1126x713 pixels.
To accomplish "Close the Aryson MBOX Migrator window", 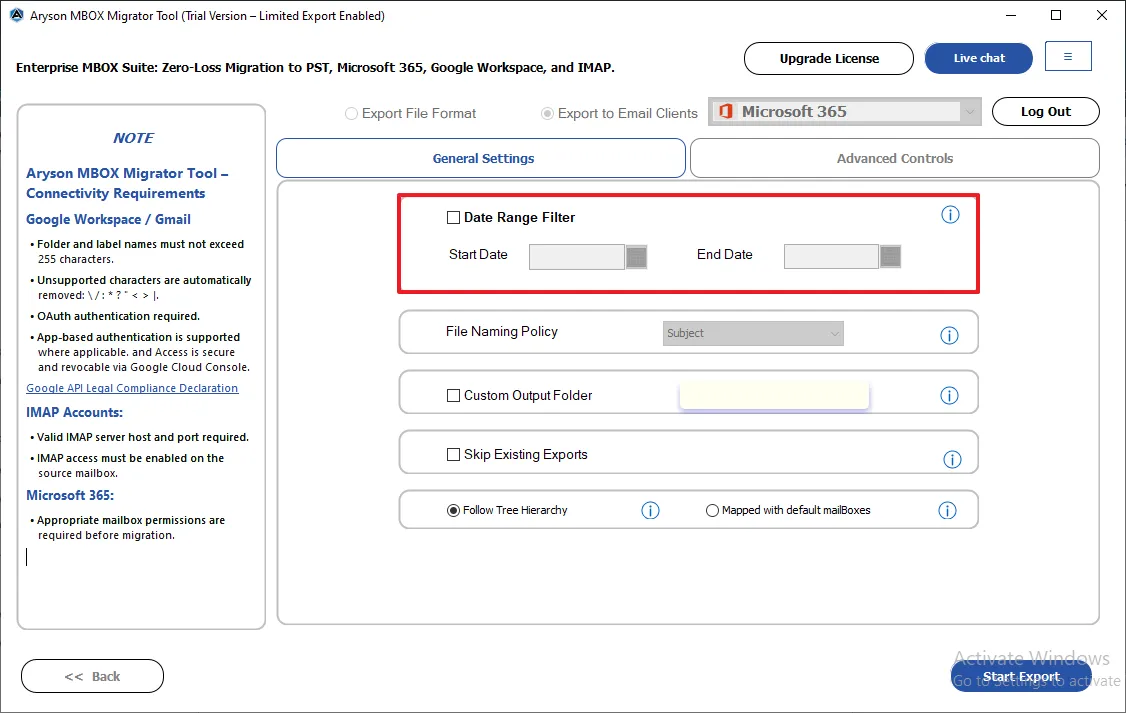I will coord(1102,15).
